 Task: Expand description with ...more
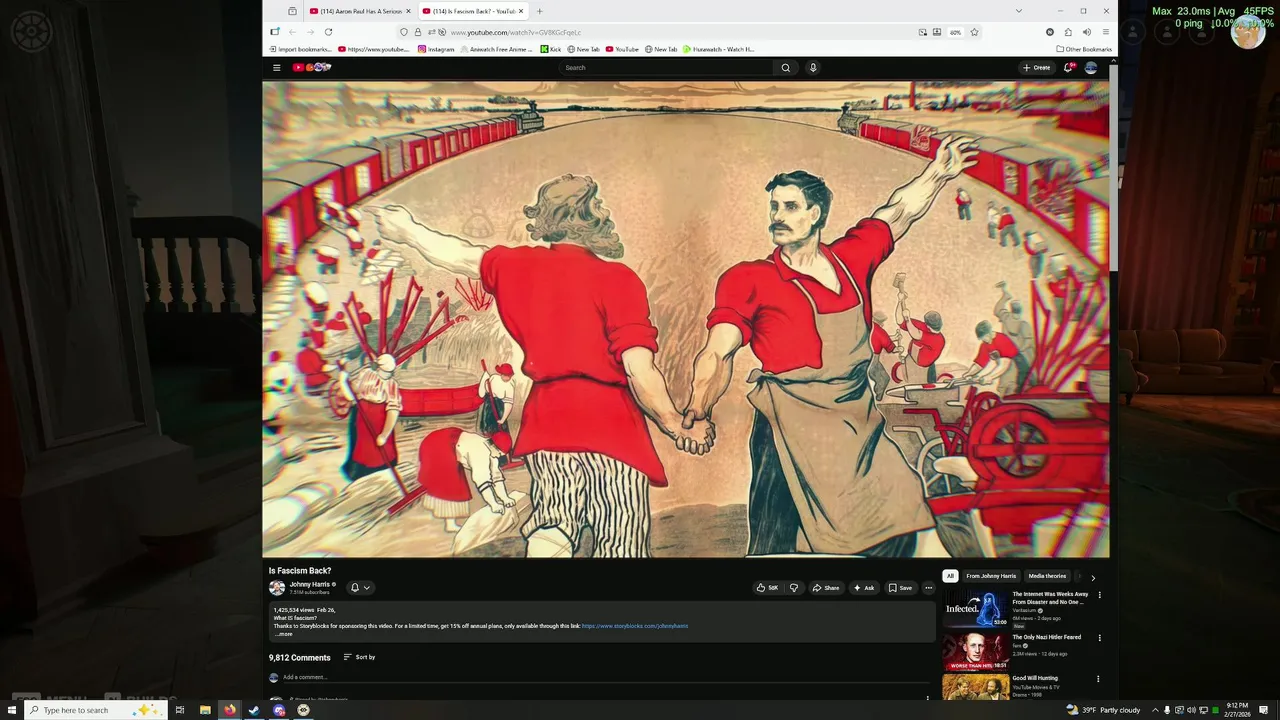[284, 634]
